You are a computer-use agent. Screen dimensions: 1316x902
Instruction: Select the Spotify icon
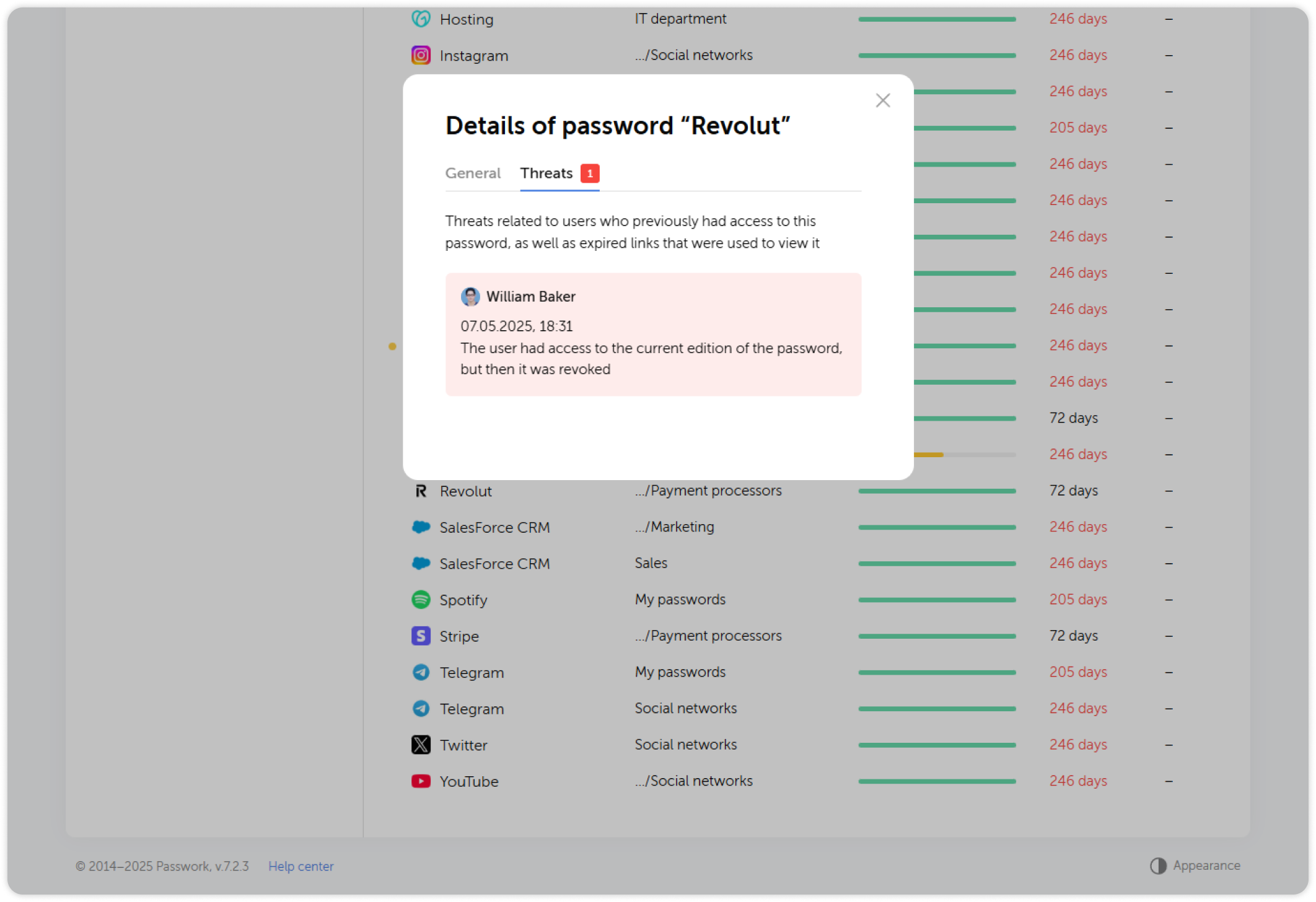[x=421, y=600]
